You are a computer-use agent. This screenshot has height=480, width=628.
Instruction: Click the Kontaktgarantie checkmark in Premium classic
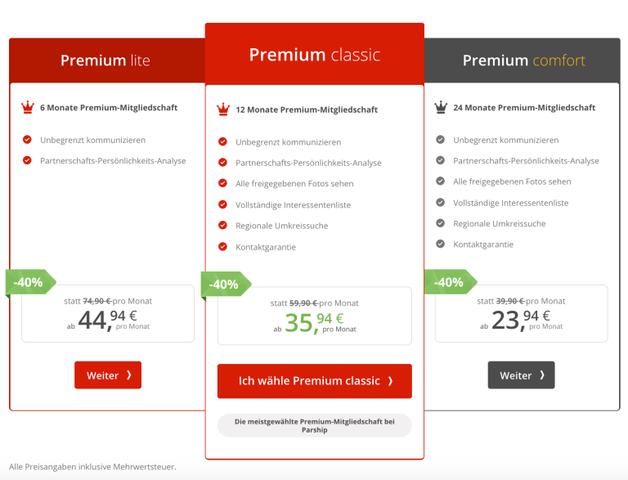223,247
